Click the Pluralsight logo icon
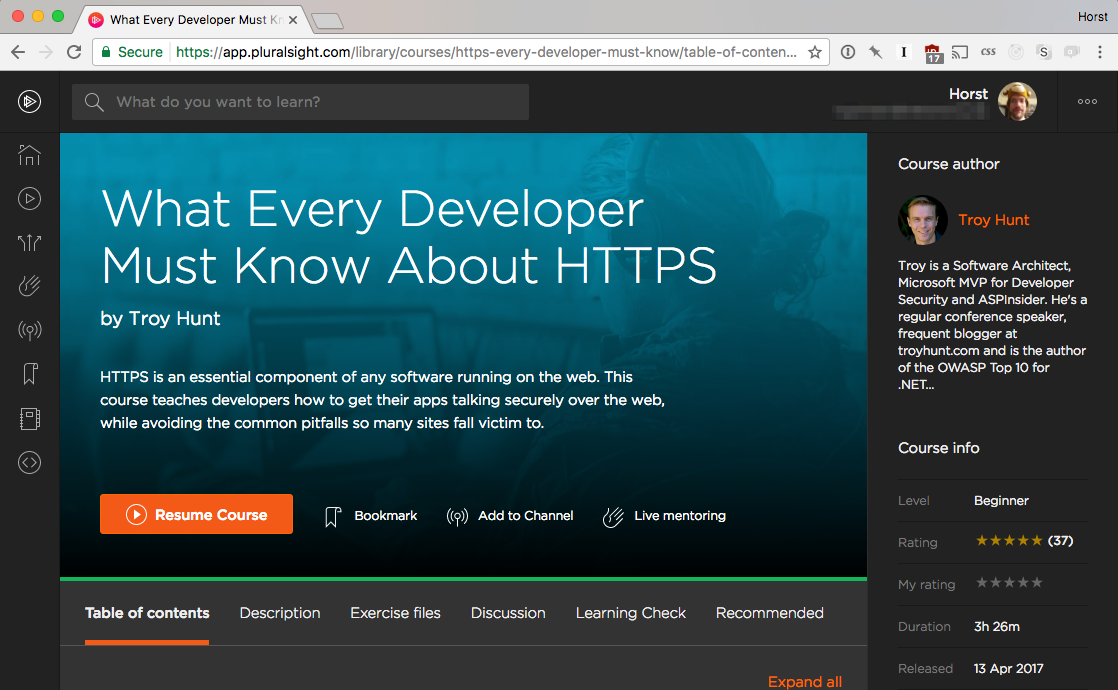Viewport: 1118px width, 690px height. click(x=29, y=101)
